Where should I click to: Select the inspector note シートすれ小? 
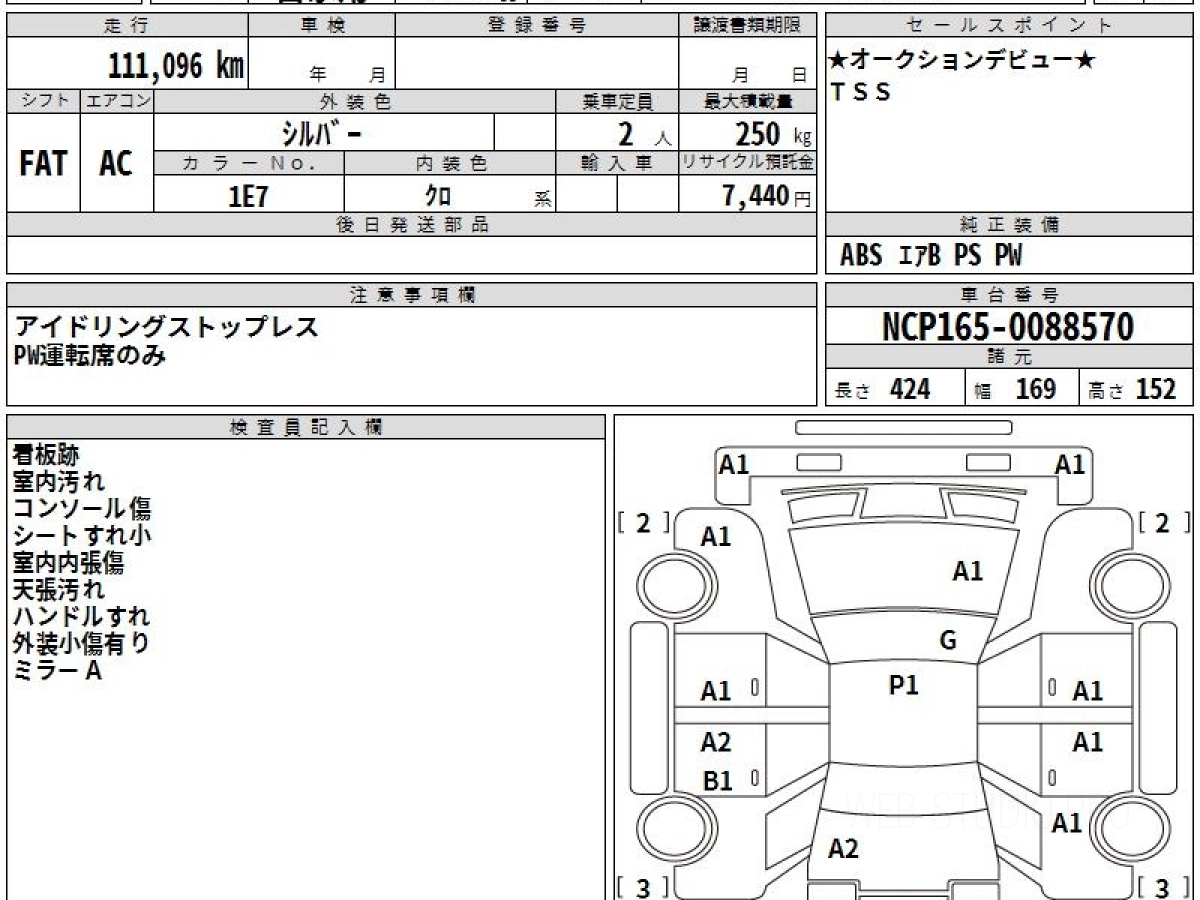[82, 536]
